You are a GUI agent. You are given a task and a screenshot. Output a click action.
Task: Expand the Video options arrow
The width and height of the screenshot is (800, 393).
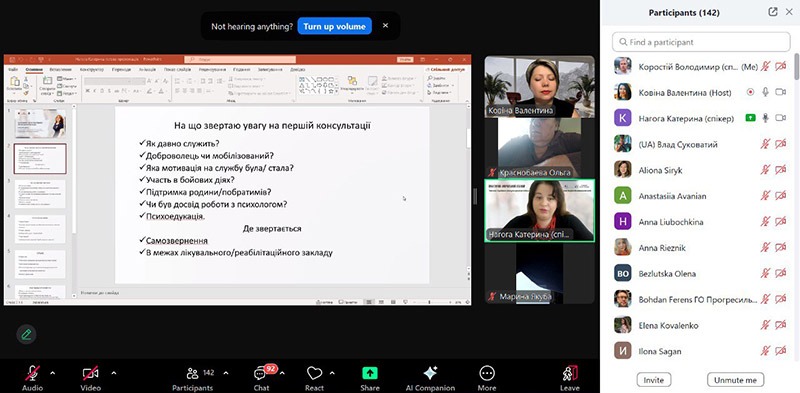[114, 373]
